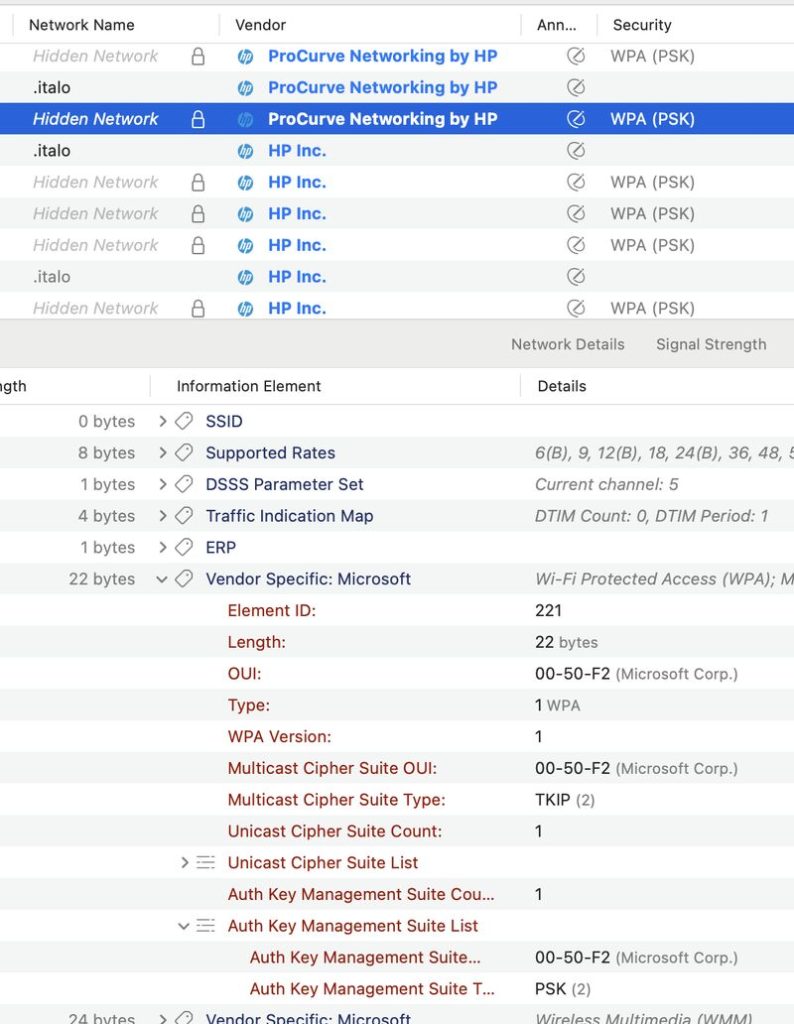Click the annotation icon in the highlighted row
This screenshot has height=1024, width=794.
576,119
